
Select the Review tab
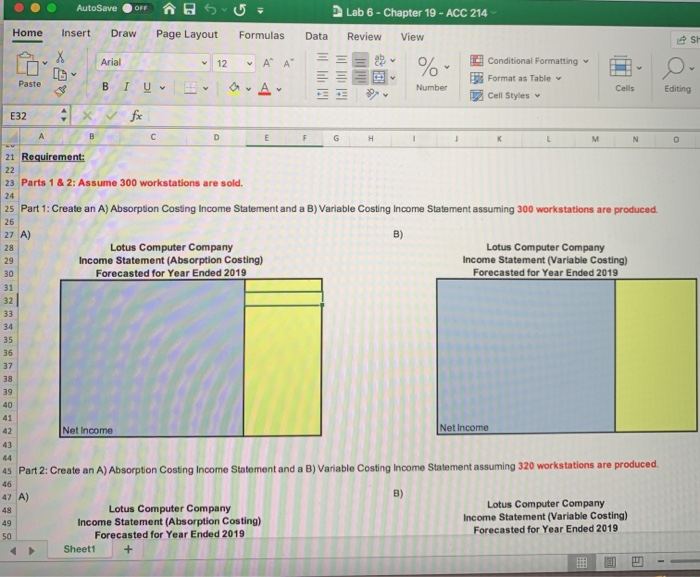point(364,37)
